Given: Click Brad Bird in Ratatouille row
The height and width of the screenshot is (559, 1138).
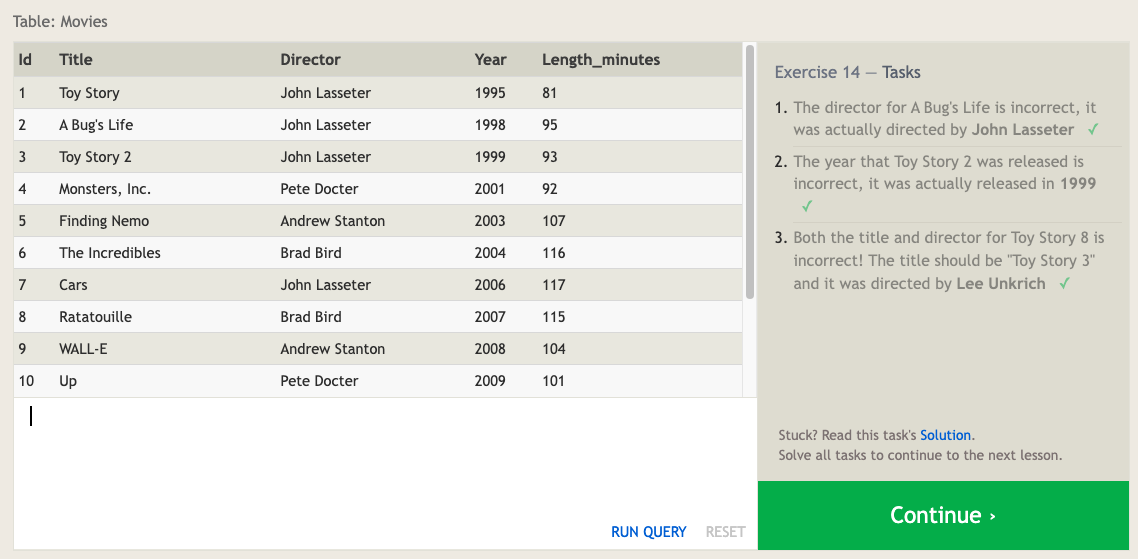Looking at the screenshot, I should pyautogui.click(x=311, y=317).
